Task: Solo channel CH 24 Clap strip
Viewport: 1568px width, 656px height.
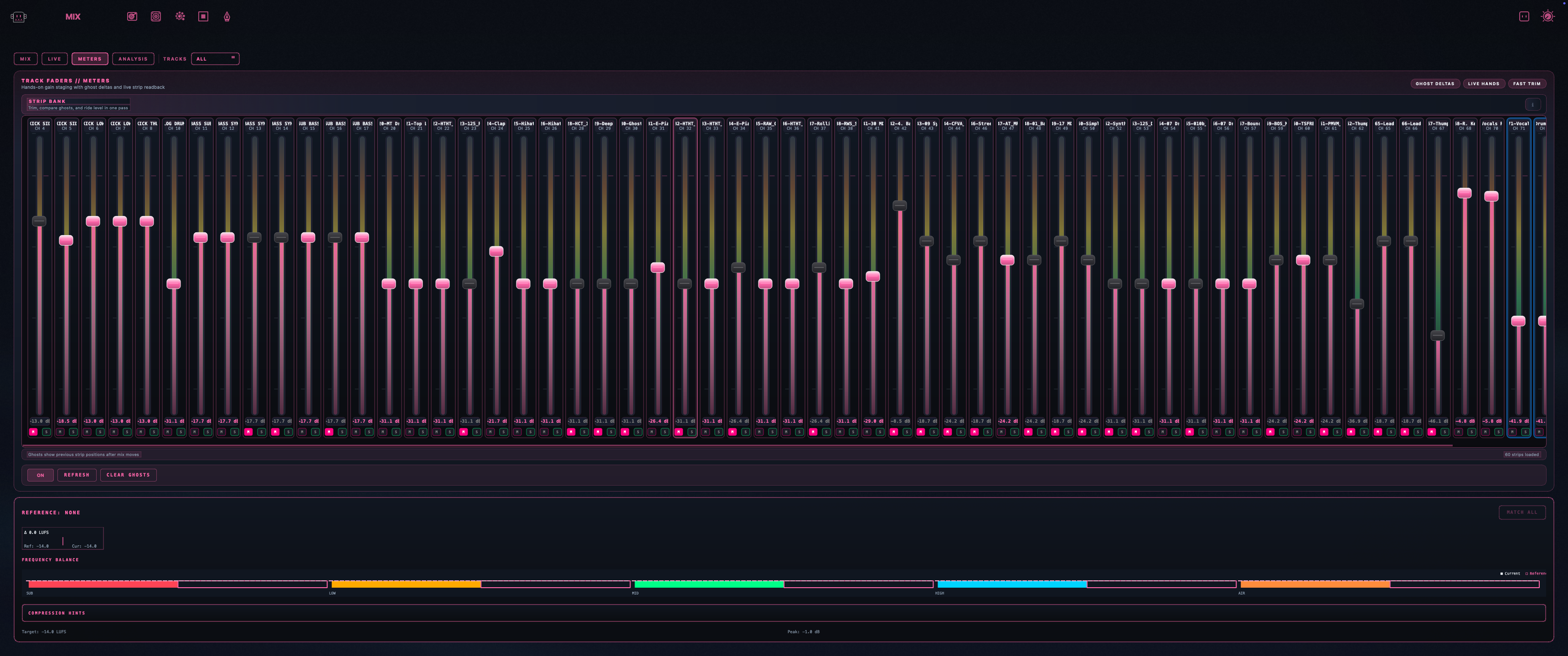Action: tap(503, 432)
